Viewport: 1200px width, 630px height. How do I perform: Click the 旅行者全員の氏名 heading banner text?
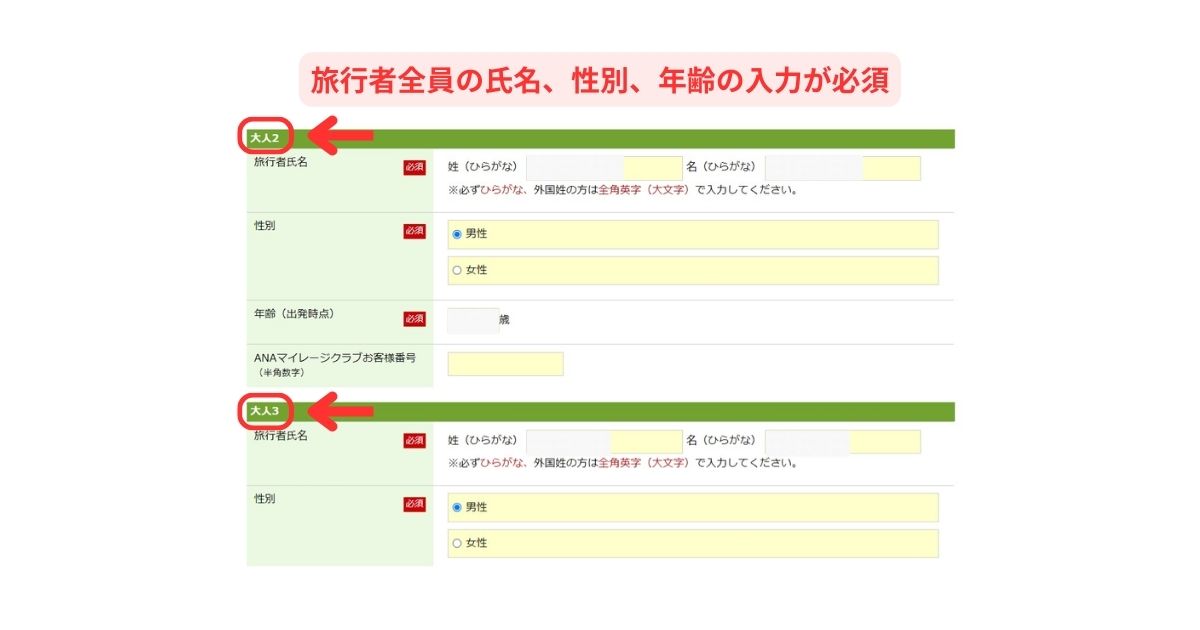pos(600,80)
